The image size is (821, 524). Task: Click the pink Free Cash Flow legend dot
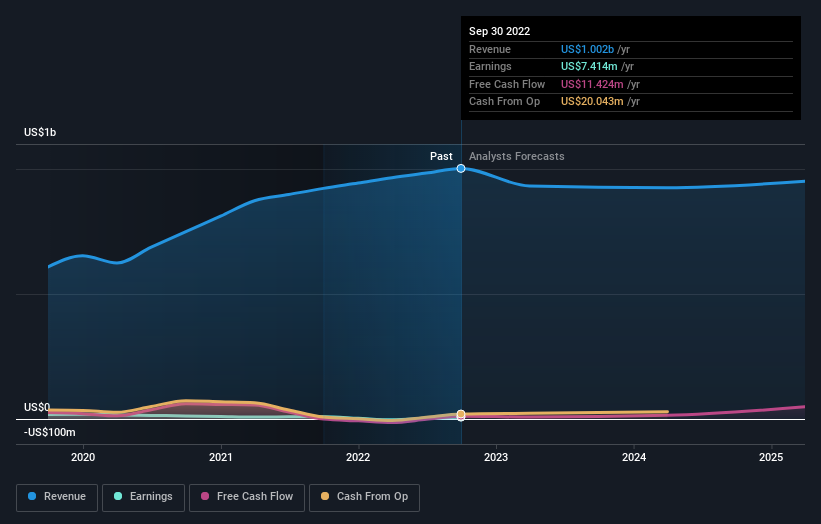205,496
